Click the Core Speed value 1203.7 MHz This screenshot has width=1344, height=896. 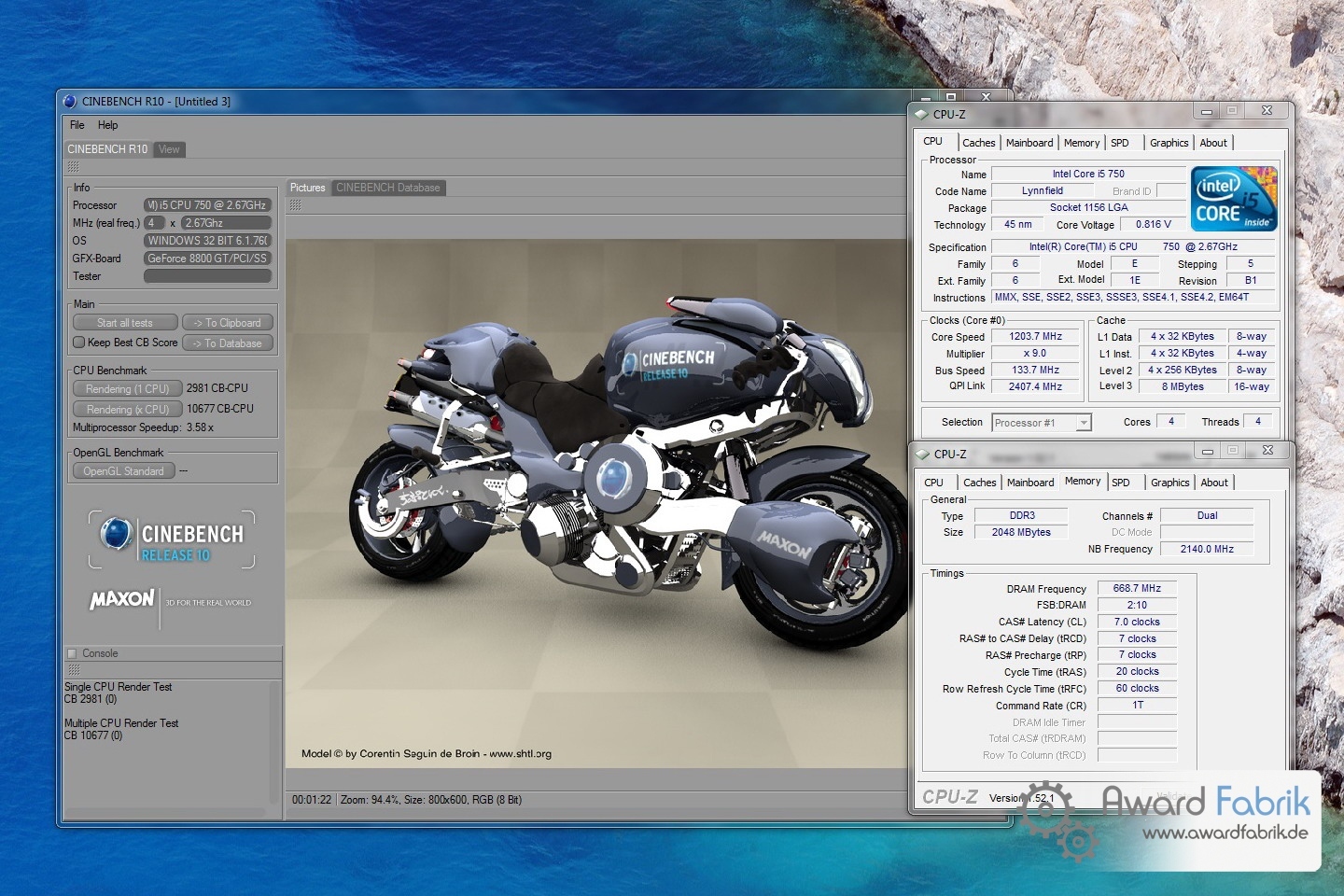tap(1035, 337)
